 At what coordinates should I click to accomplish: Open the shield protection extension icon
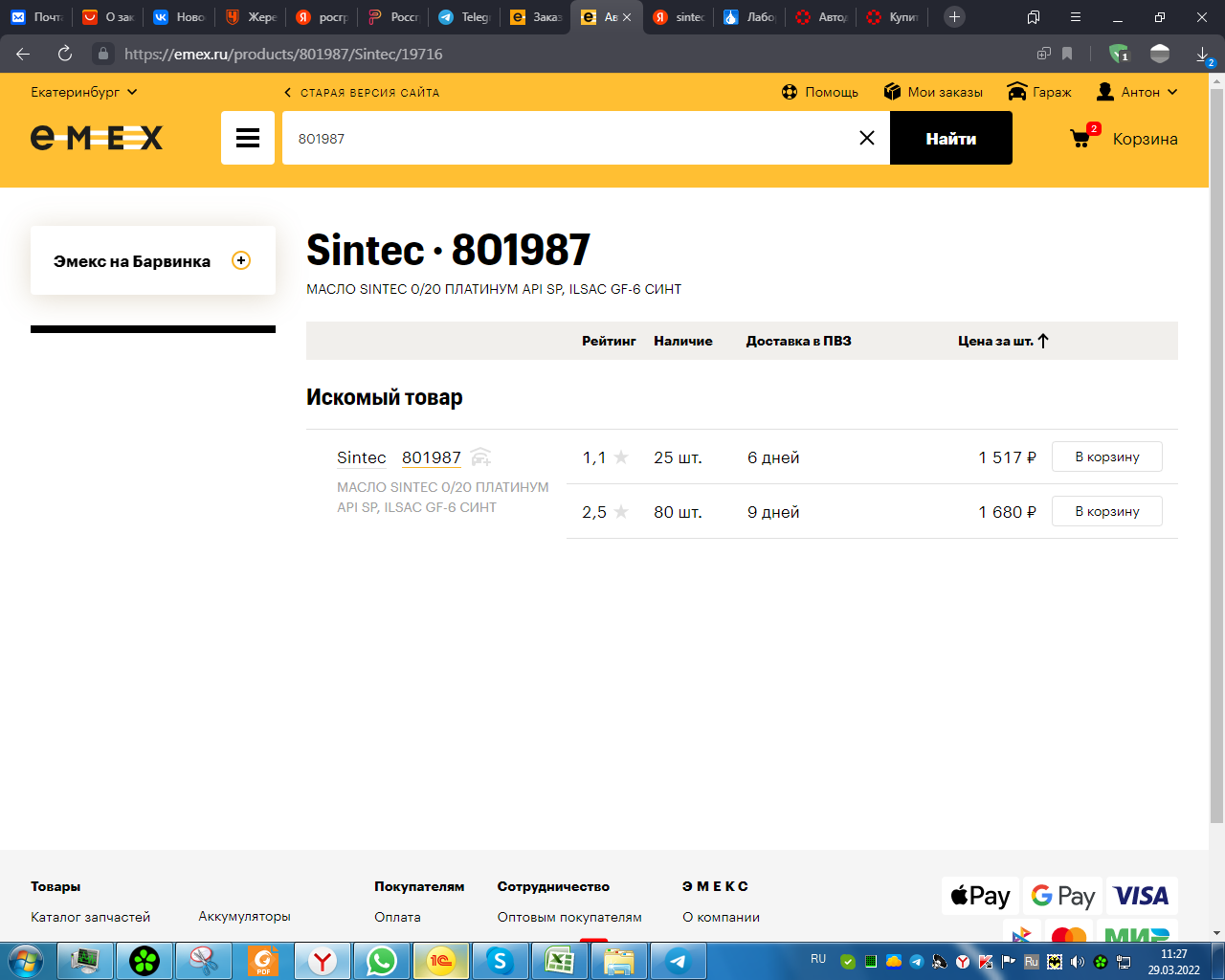click(x=1118, y=54)
